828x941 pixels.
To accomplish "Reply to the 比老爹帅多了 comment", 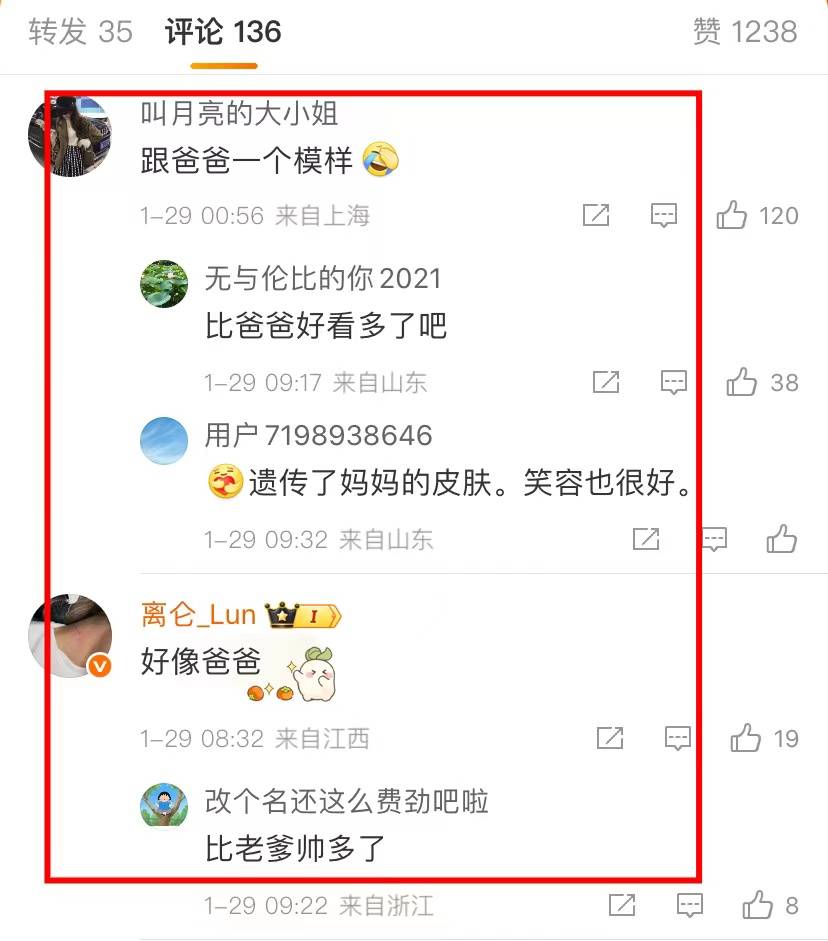I will (689, 905).
